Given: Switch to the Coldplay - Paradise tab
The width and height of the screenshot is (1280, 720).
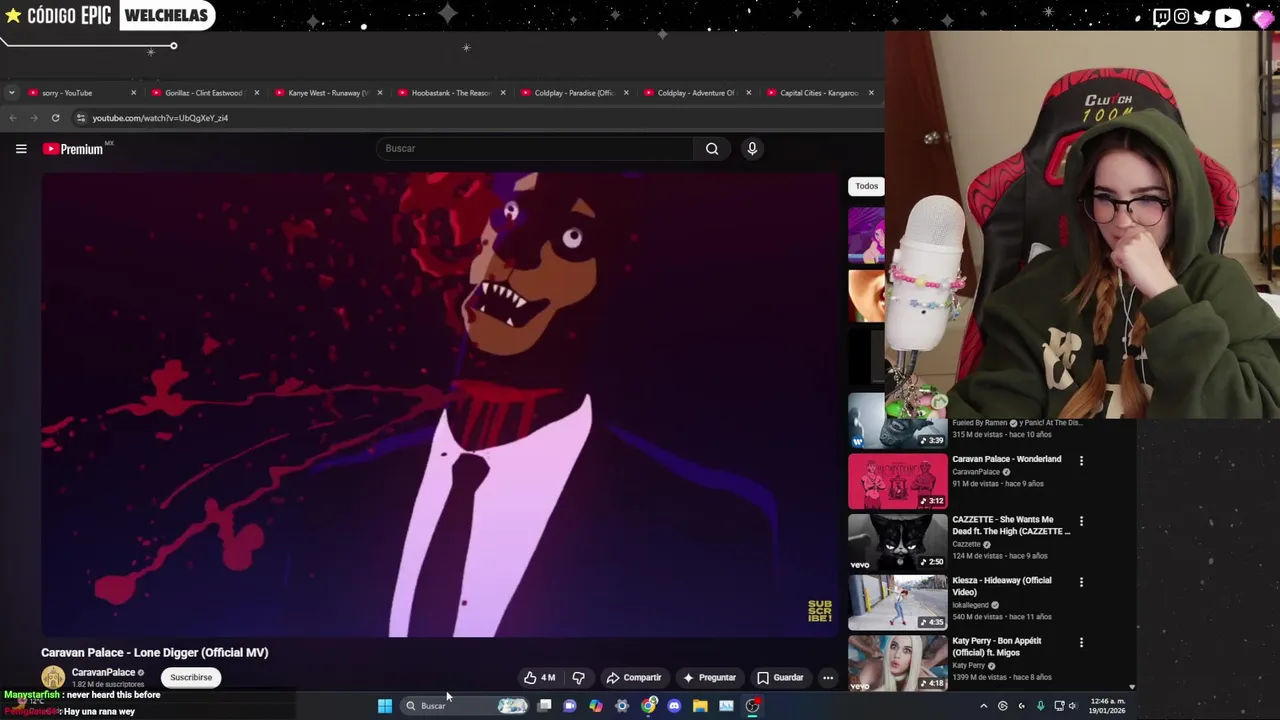Looking at the screenshot, I should [573, 93].
